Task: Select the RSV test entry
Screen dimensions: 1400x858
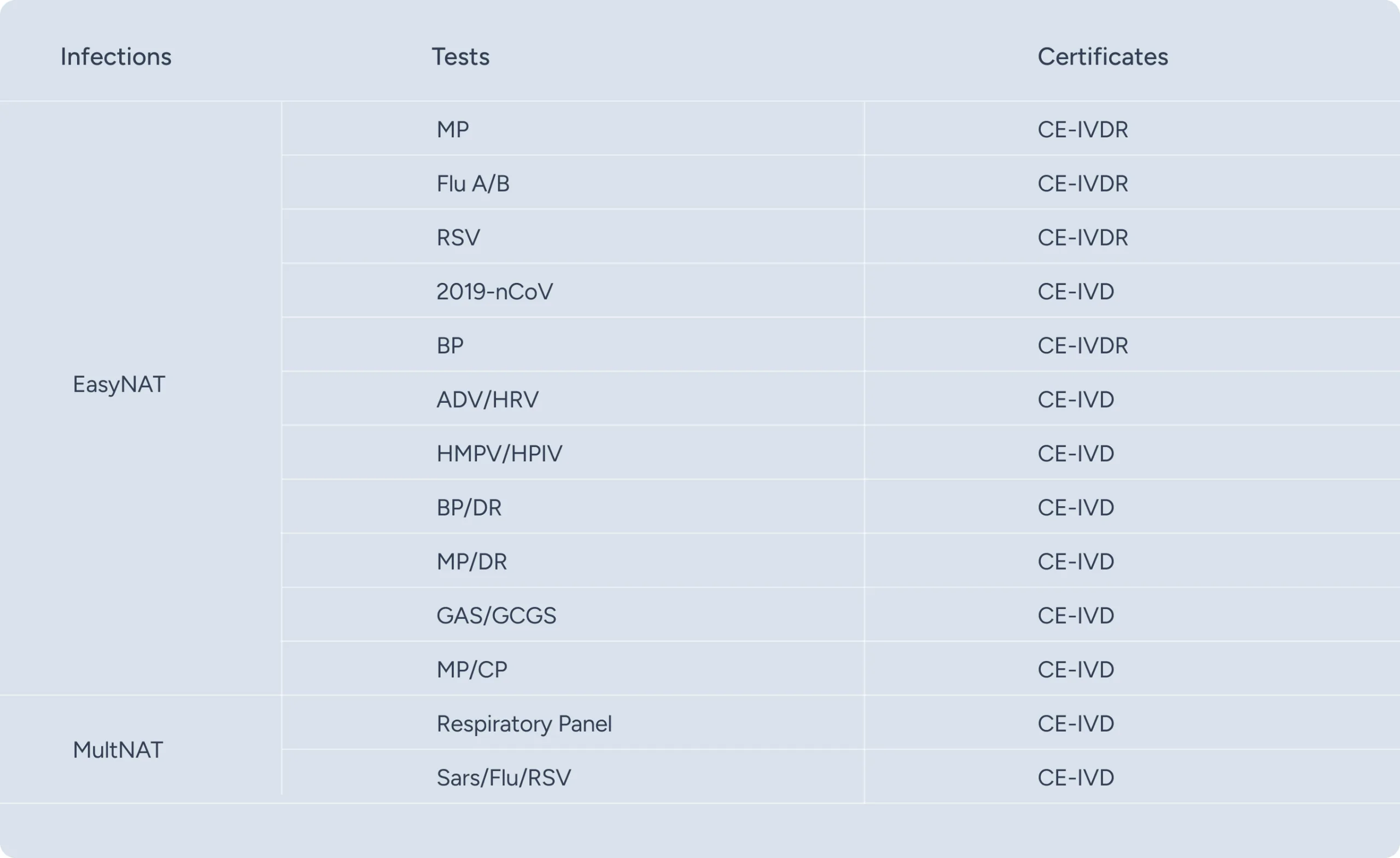Action: 458,237
